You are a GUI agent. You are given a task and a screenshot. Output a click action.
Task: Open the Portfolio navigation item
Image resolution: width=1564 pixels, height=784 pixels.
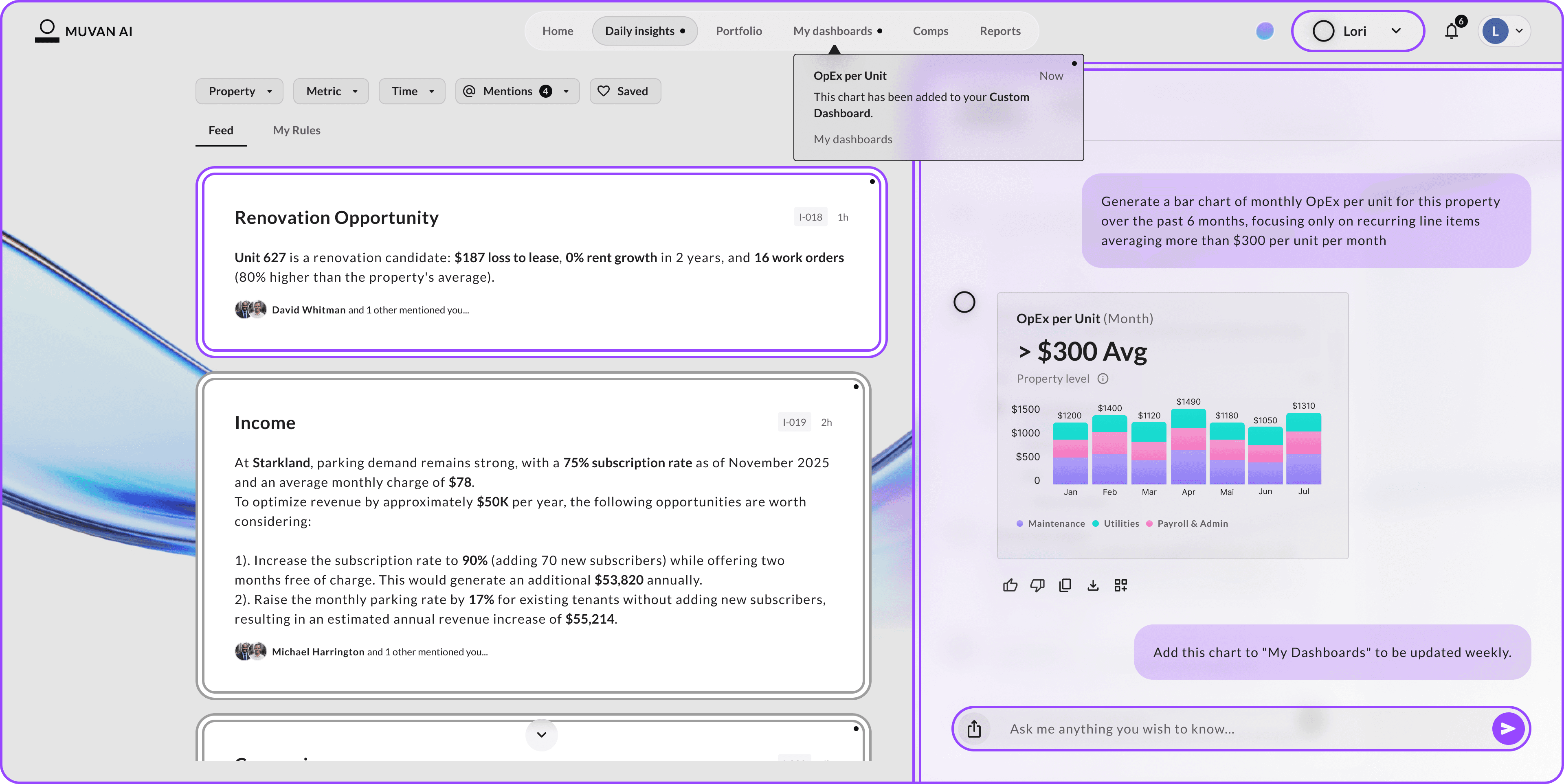point(738,31)
